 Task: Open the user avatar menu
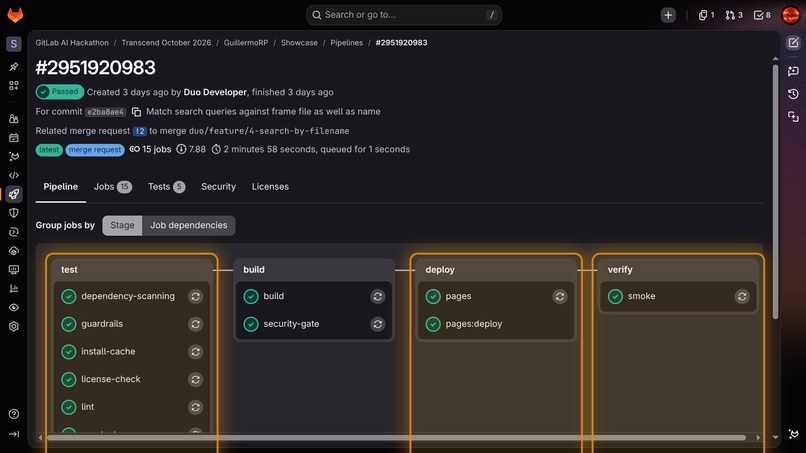[791, 15]
